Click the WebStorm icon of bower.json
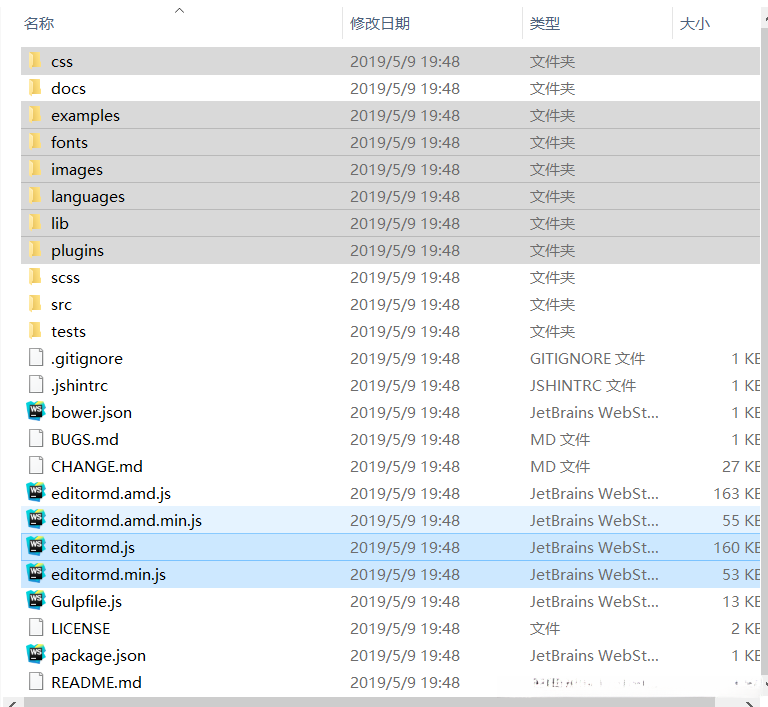The width and height of the screenshot is (768, 707). 36,411
